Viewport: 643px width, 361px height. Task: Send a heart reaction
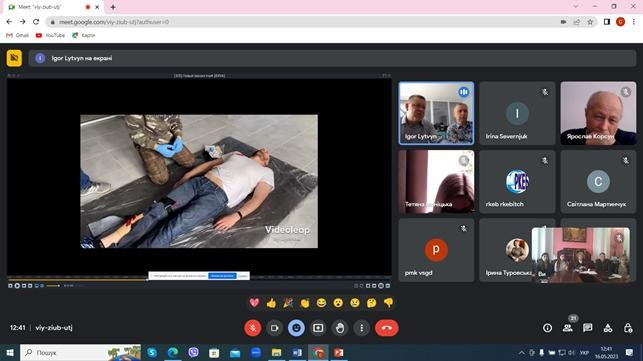(254, 303)
